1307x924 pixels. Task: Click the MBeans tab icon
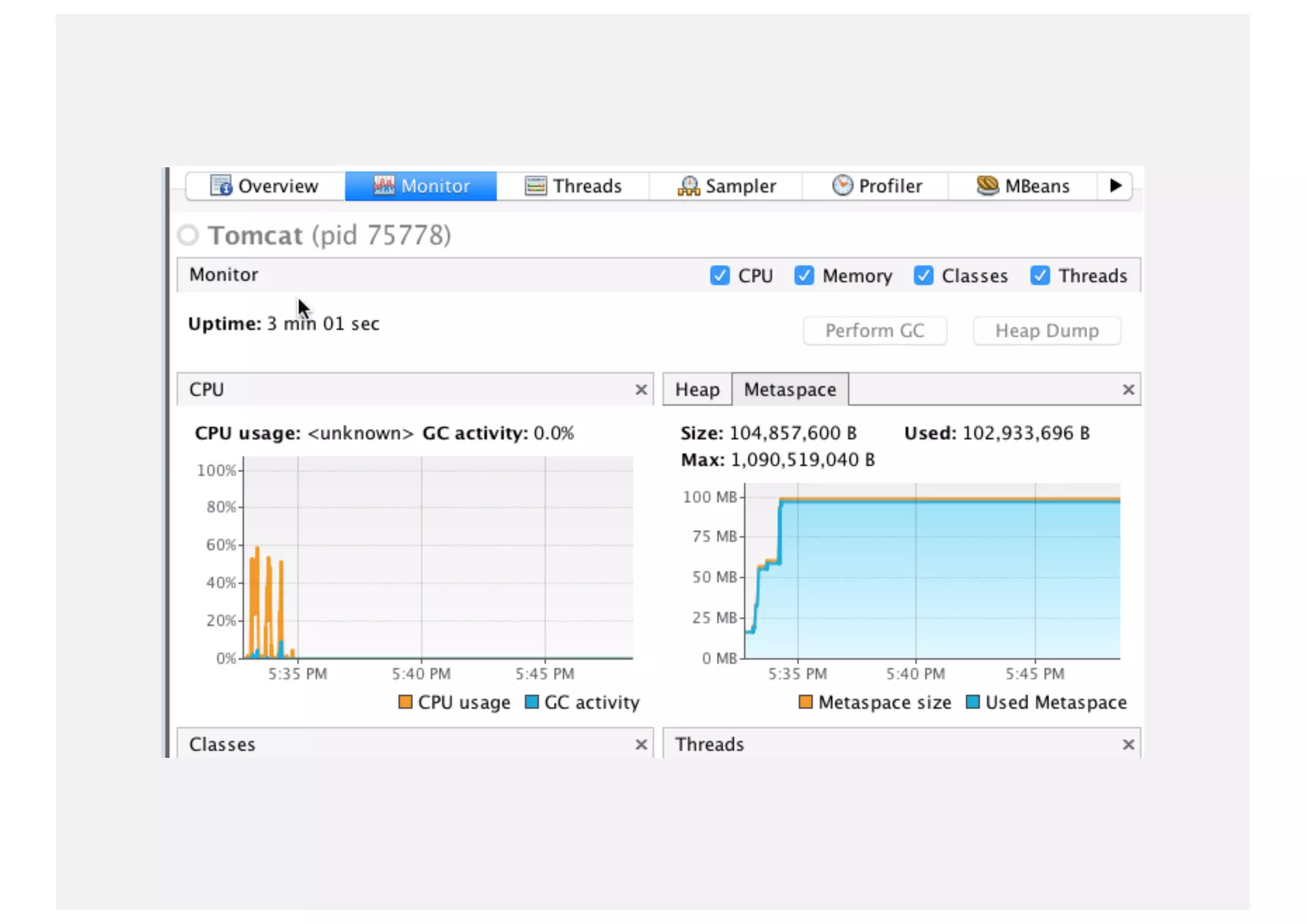click(987, 186)
